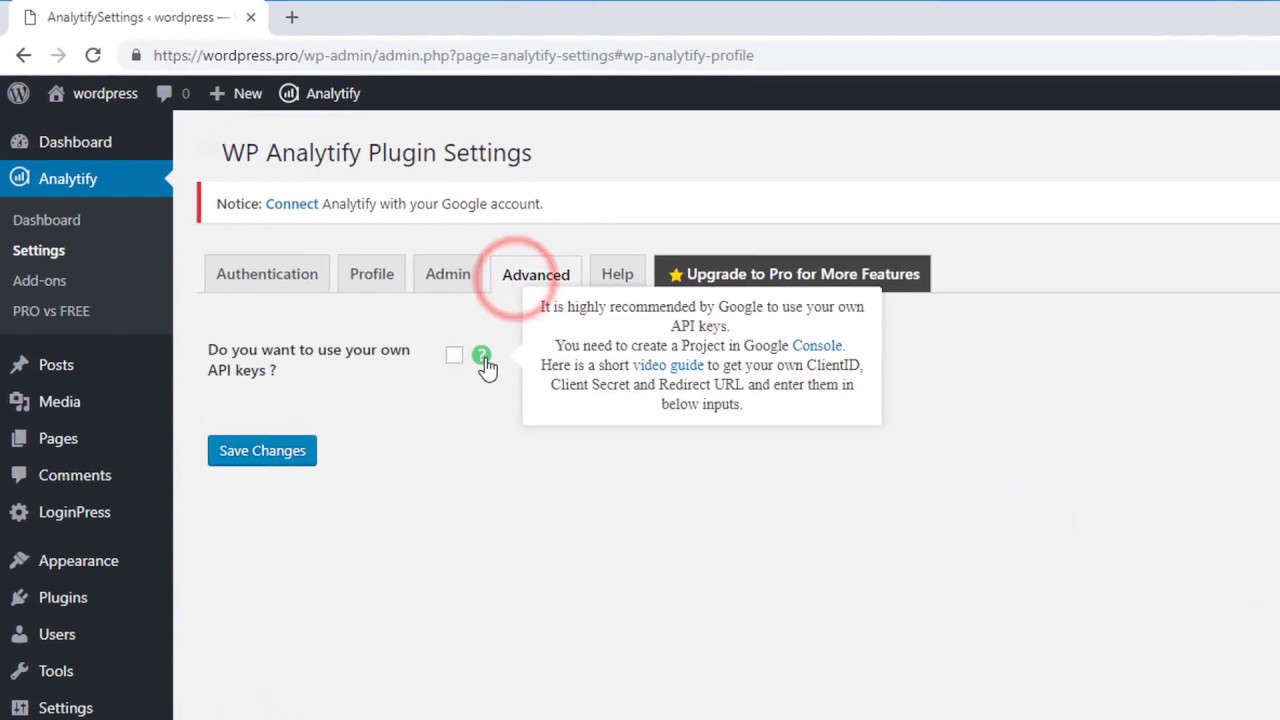Viewport: 1280px width, 720px height.
Task: Open the Add-ons submenu item
Action: 40,281
